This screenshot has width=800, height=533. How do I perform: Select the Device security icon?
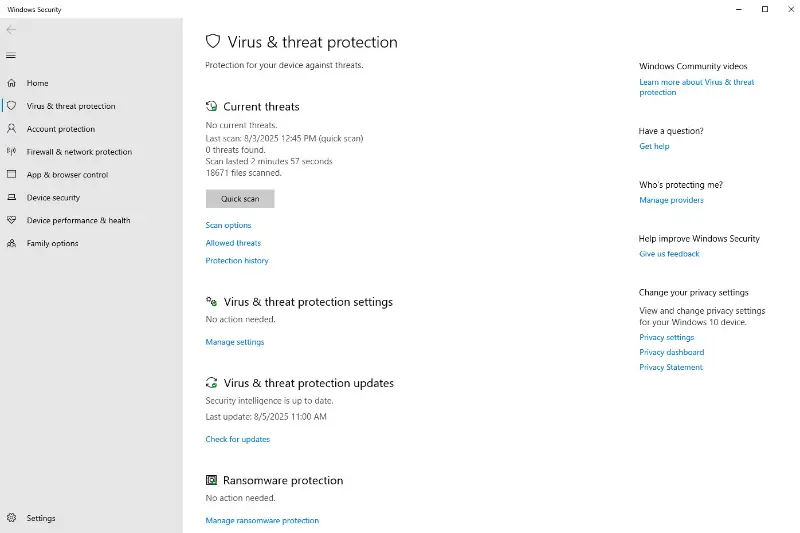11,198
